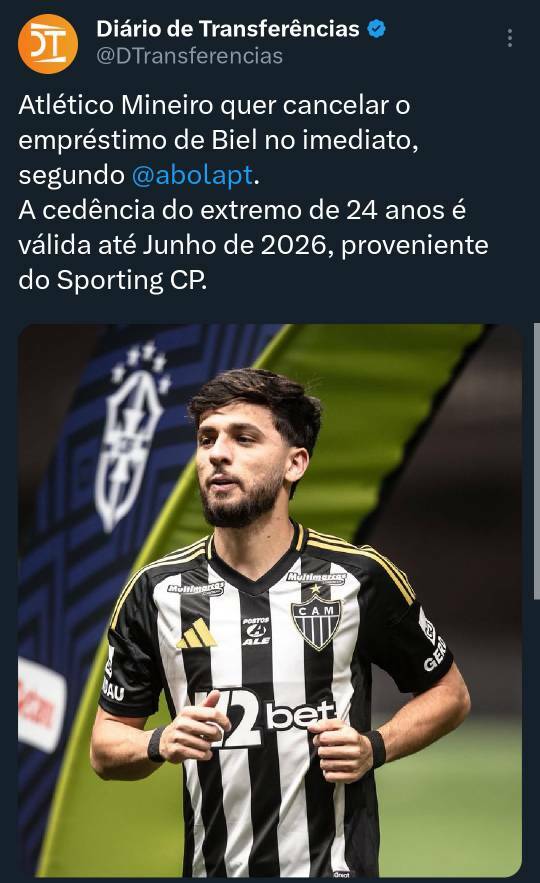Open the Diário de Transferências profile avatar
540x883 pixels.
[x=47, y=44]
